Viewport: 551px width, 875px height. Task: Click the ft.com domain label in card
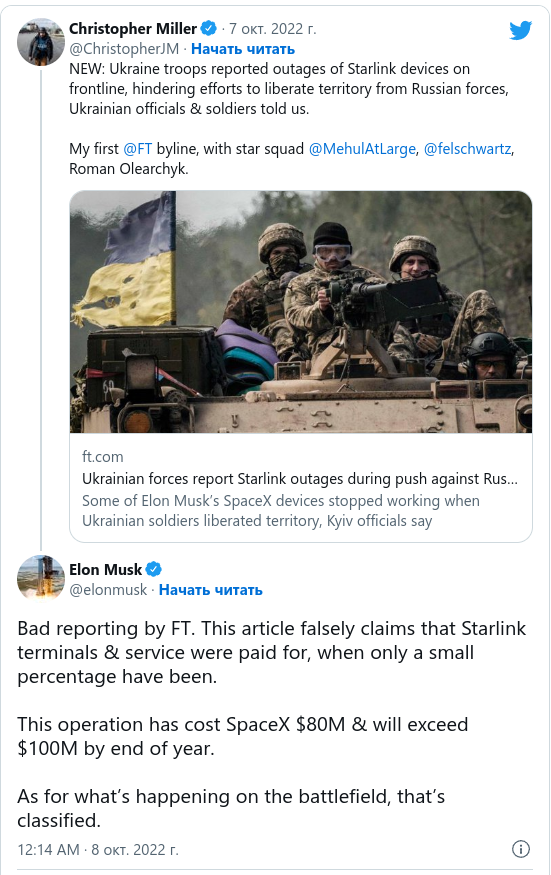(x=103, y=456)
